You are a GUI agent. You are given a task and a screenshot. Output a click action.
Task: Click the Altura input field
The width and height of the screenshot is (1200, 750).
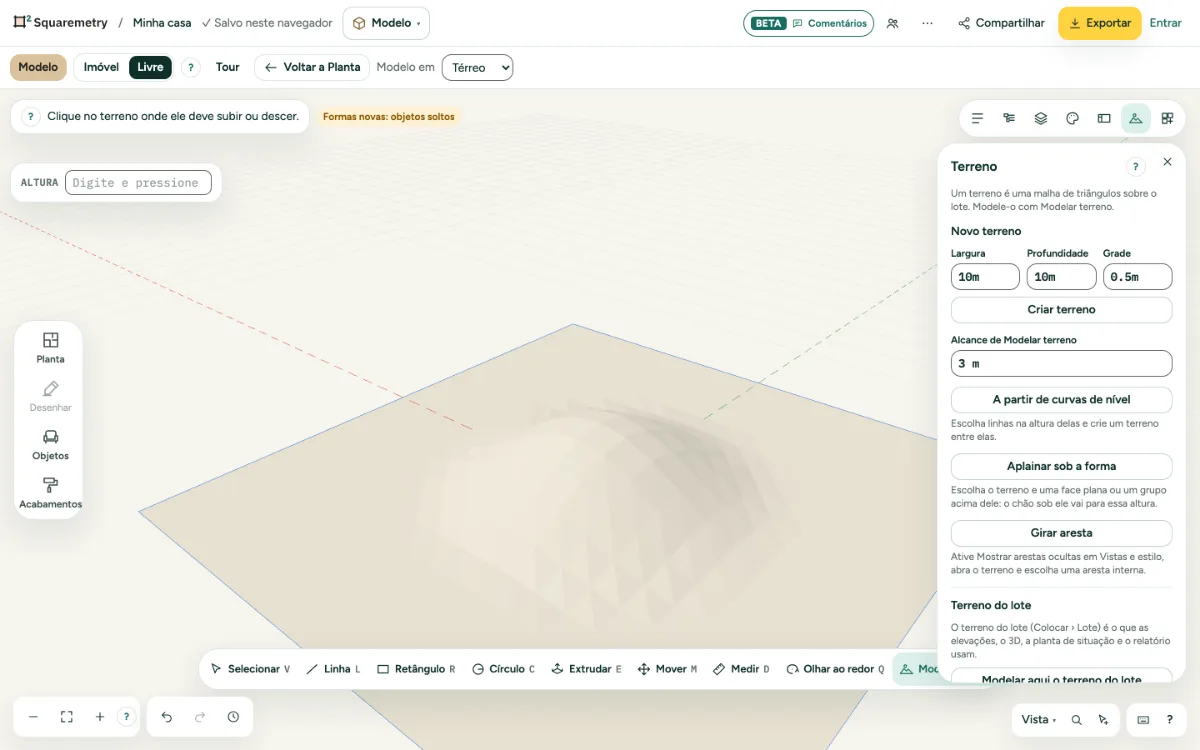tap(138, 182)
